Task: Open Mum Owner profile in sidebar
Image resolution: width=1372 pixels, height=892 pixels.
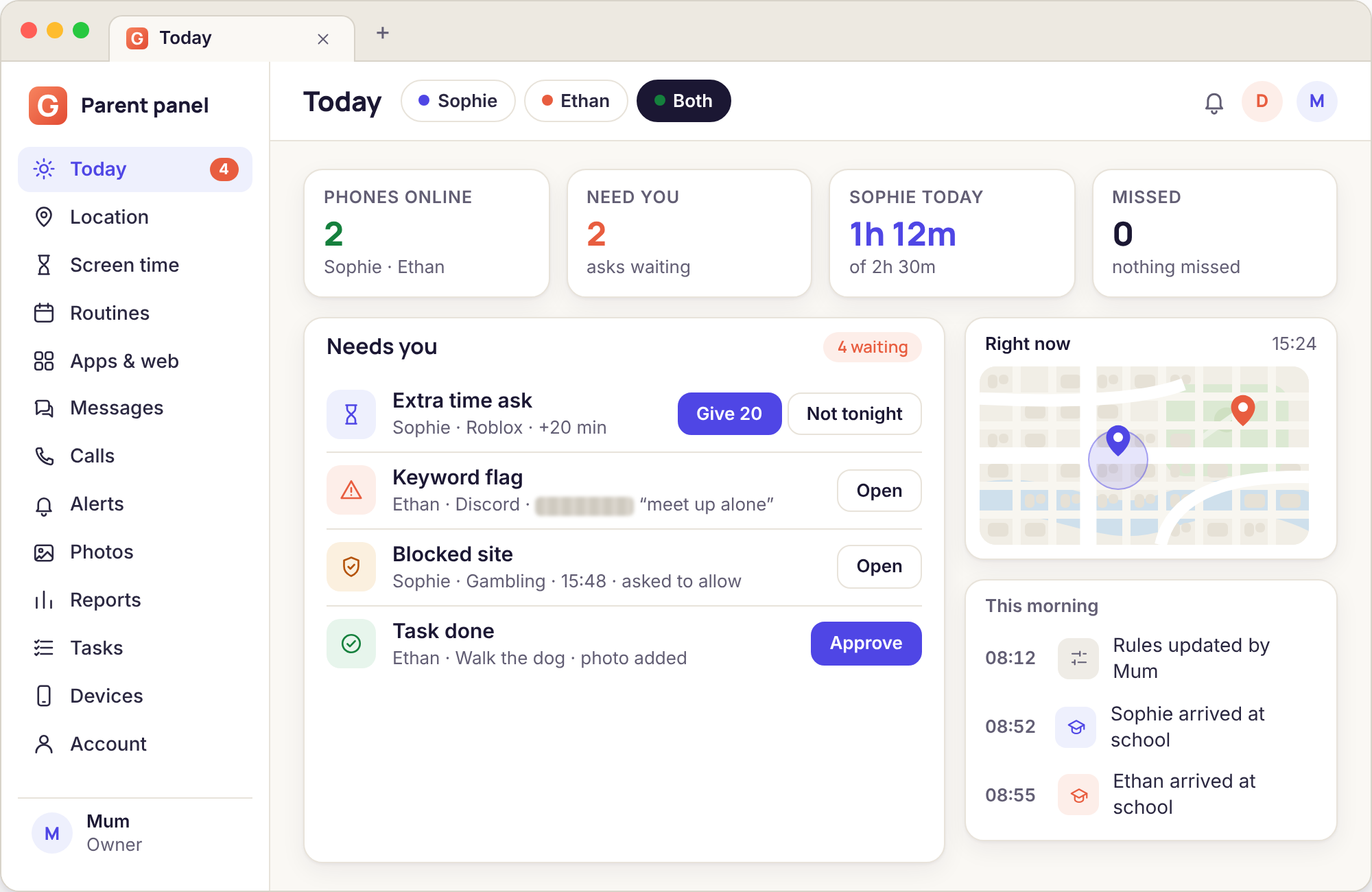Action: [135, 833]
